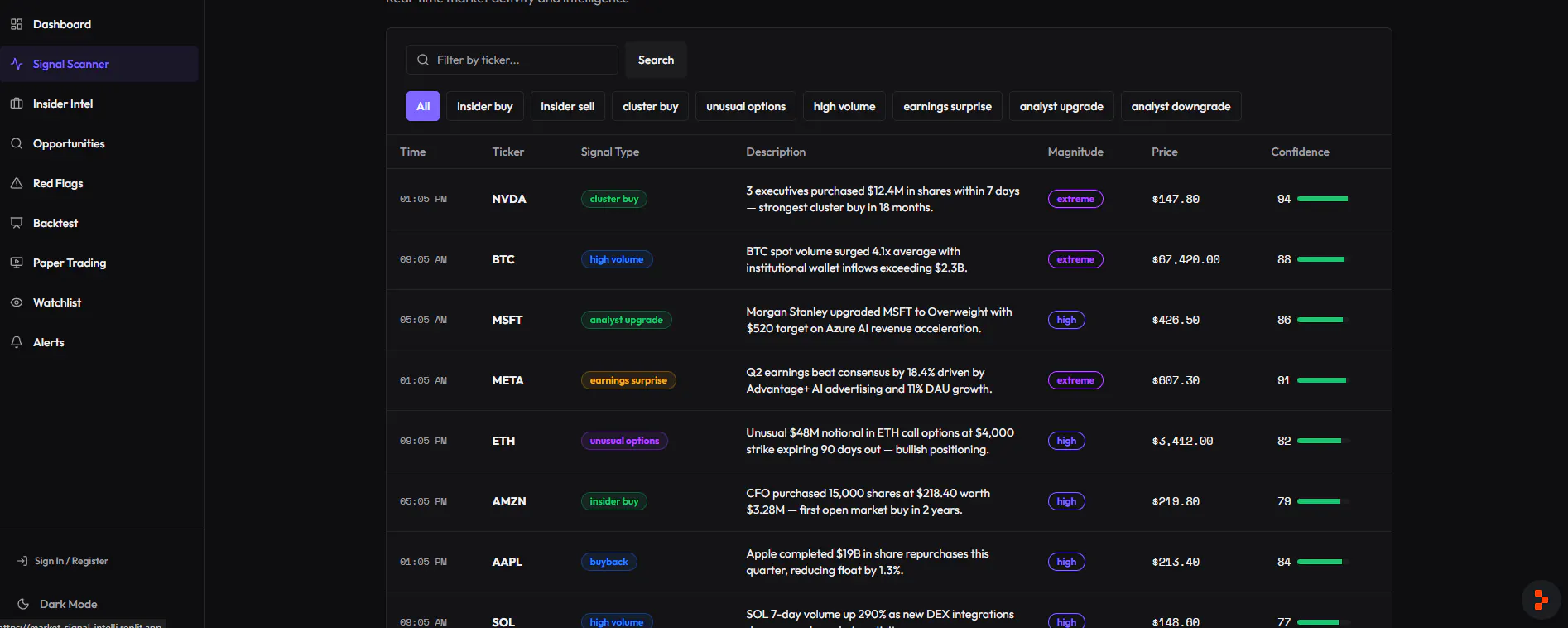This screenshot has height=628, width=1568.
Task: Click the Signal Scanner pulse icon
Action: 17,64
